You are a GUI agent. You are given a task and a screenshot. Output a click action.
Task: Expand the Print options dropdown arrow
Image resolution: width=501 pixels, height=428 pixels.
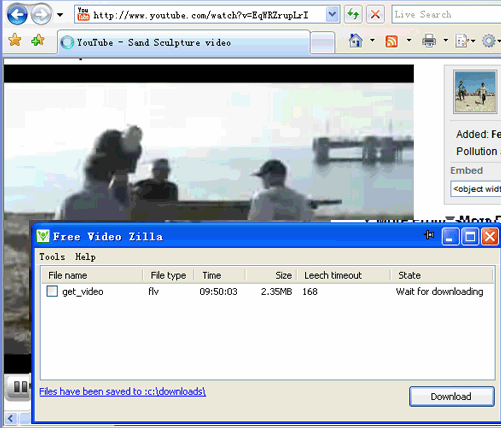446,41
